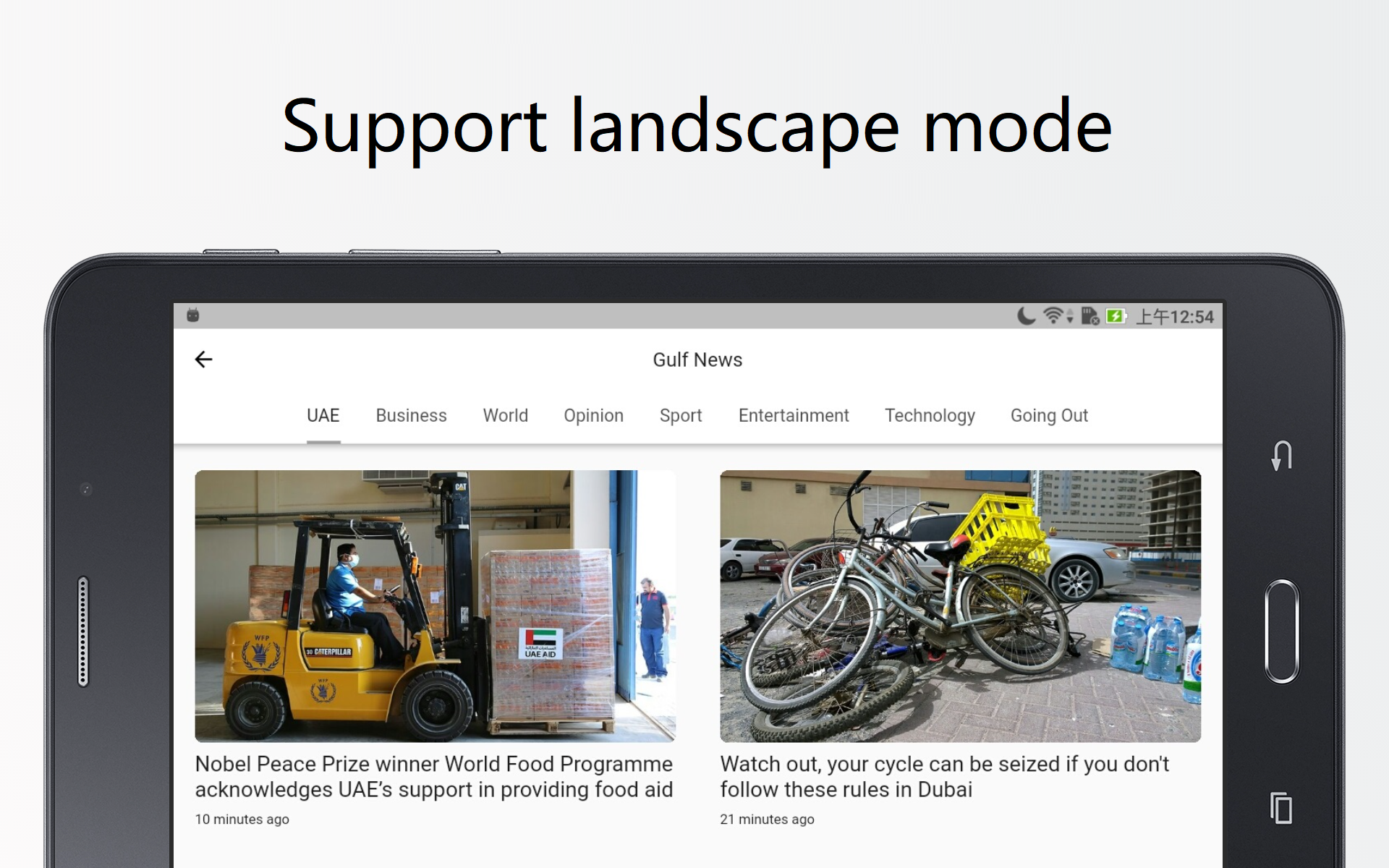Read the cycle seized rules in Dubai headline

click(x=944, y=777)
